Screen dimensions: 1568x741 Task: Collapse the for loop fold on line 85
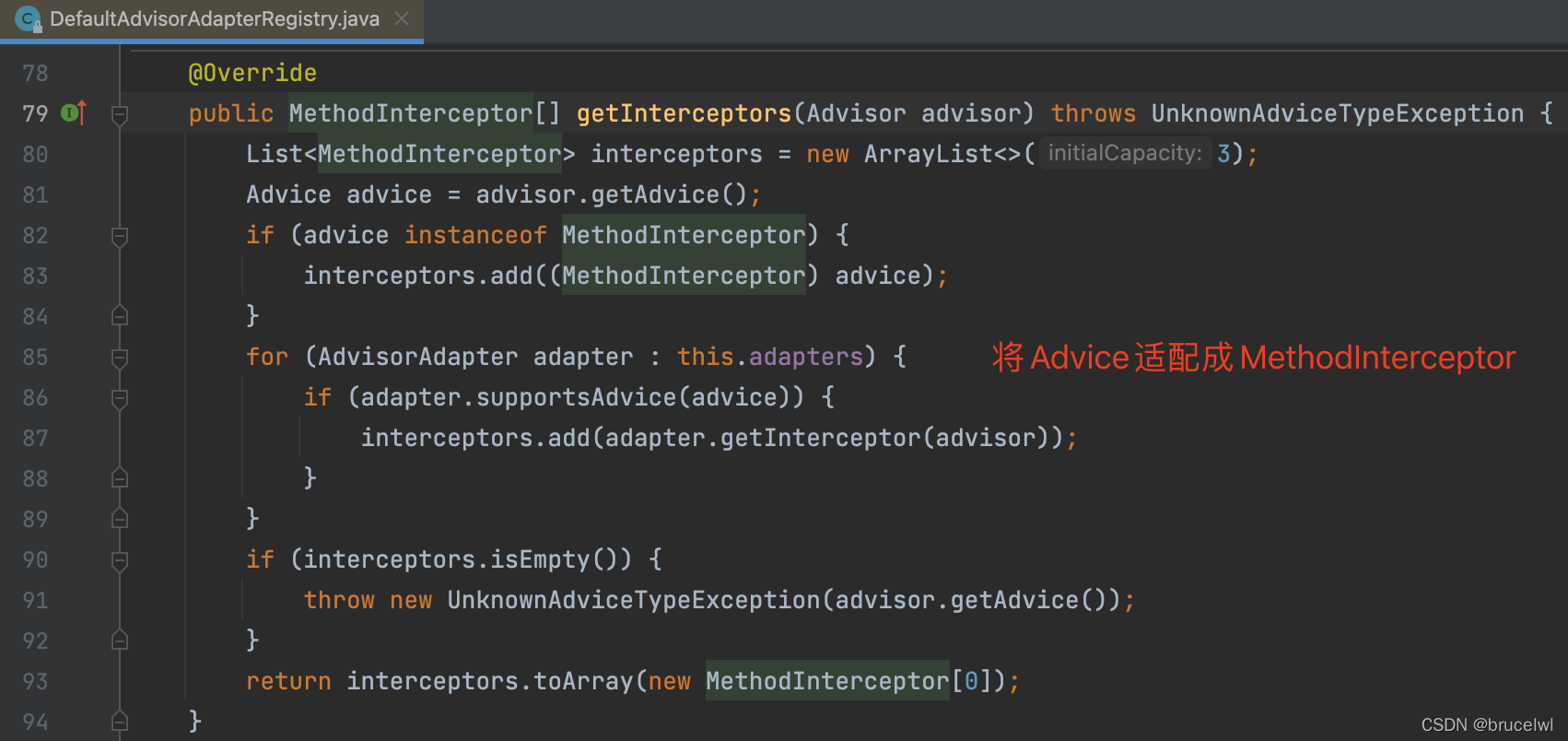tap(119, 358)
